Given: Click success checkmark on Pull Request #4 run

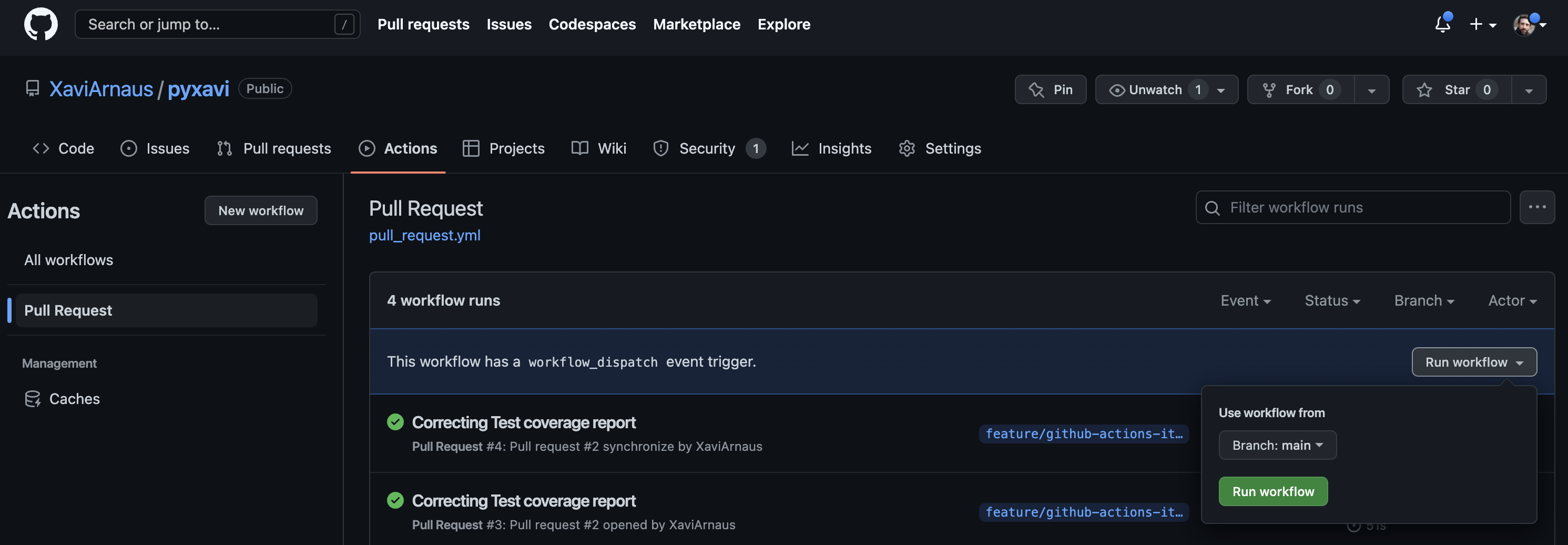Looking at the screenshot, I should (x=395, y=422).
